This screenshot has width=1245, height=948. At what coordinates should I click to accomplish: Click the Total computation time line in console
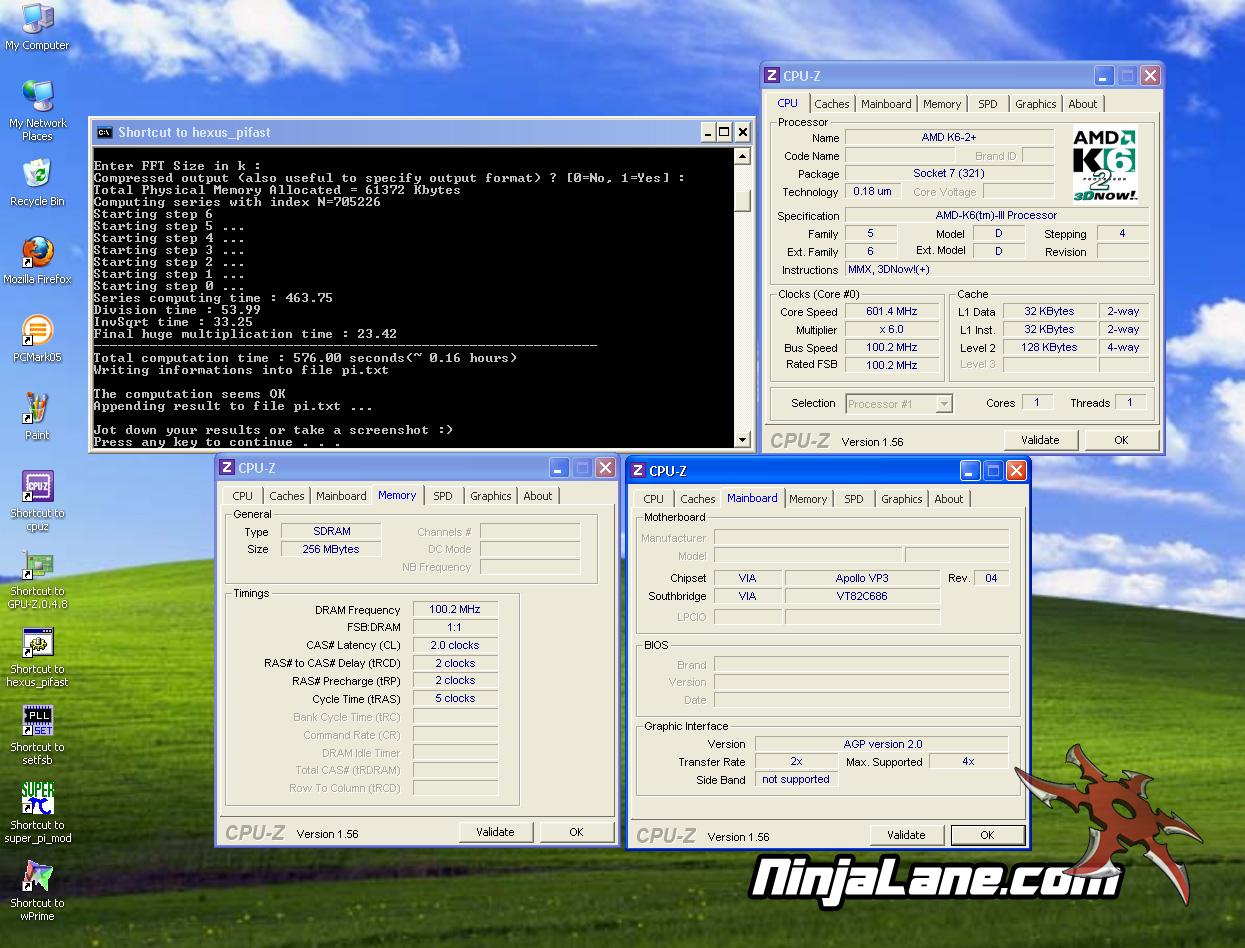(305, 358)
